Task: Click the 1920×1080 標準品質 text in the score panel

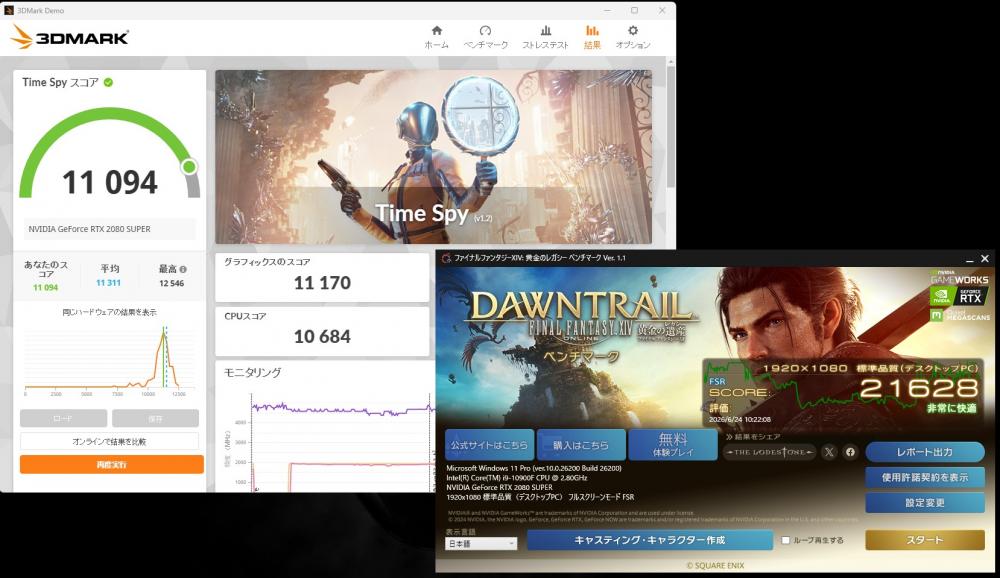Action: point(869,368)
